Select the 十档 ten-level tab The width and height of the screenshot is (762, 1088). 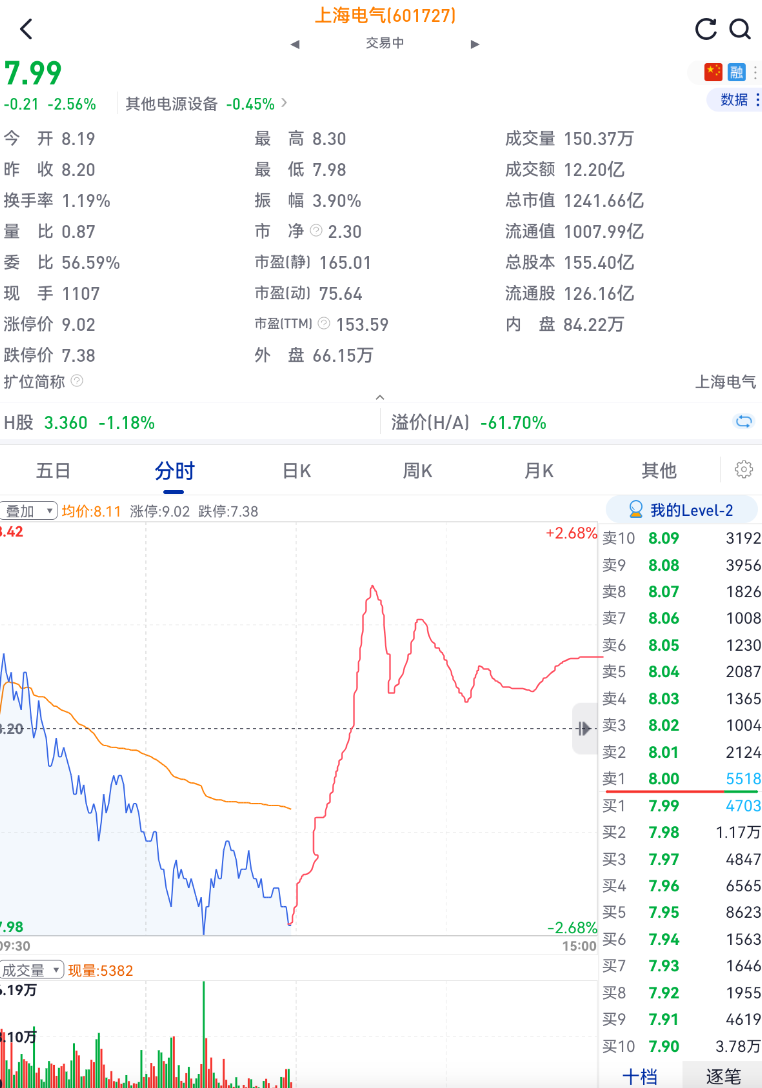pyautogui.click(x=640, y=1076)
